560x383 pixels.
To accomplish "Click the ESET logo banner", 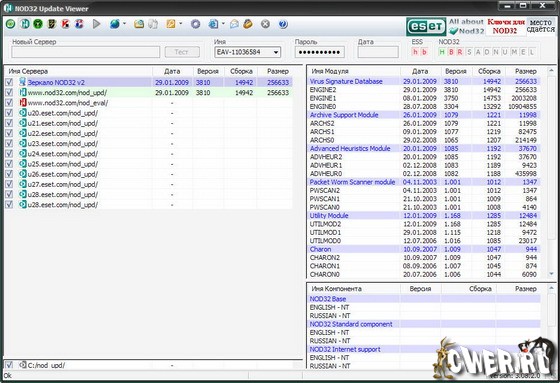I will pos(426,26).
